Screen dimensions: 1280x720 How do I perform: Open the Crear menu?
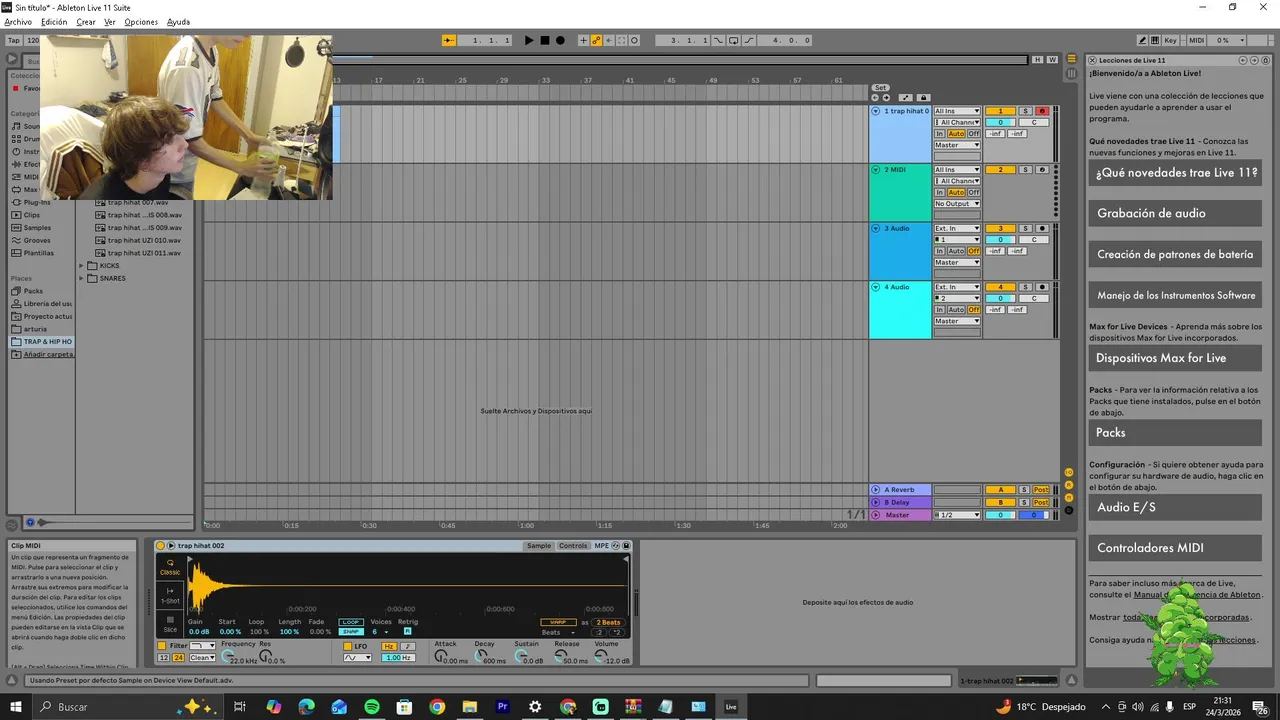(x=86, y=22)
